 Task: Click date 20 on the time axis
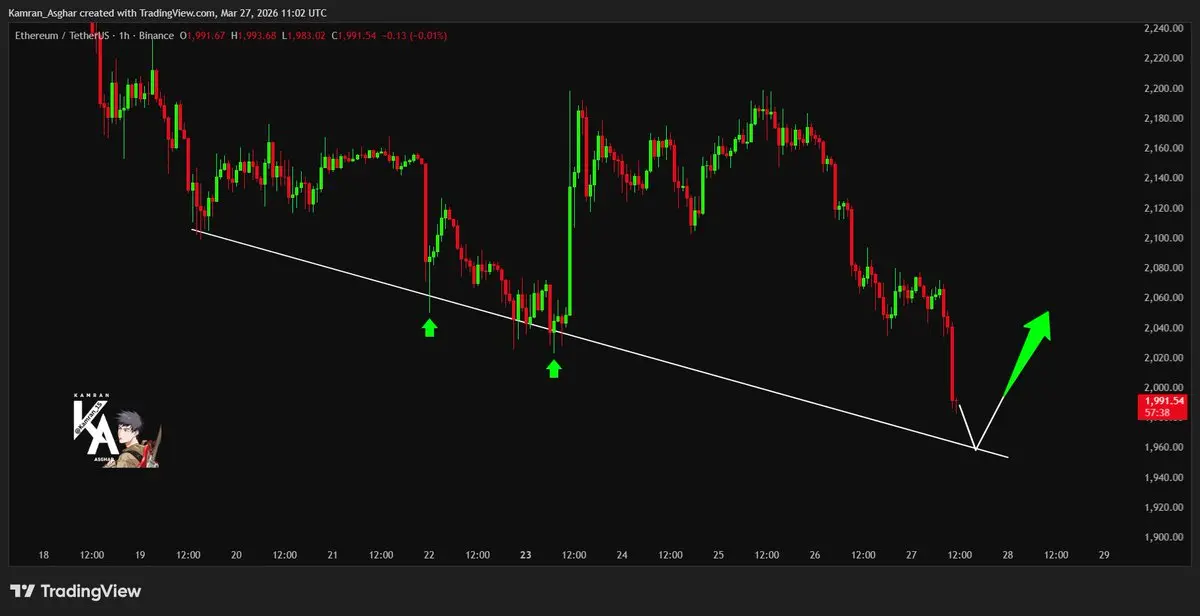point(236,555)
